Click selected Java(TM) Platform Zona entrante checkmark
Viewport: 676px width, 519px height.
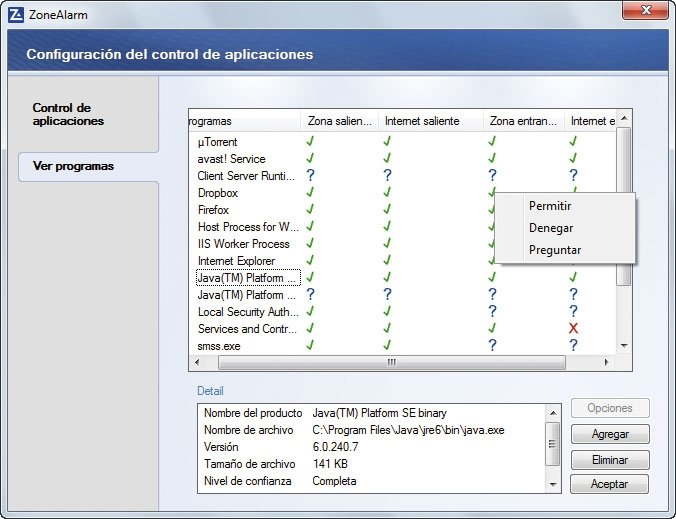pos(492,277)
